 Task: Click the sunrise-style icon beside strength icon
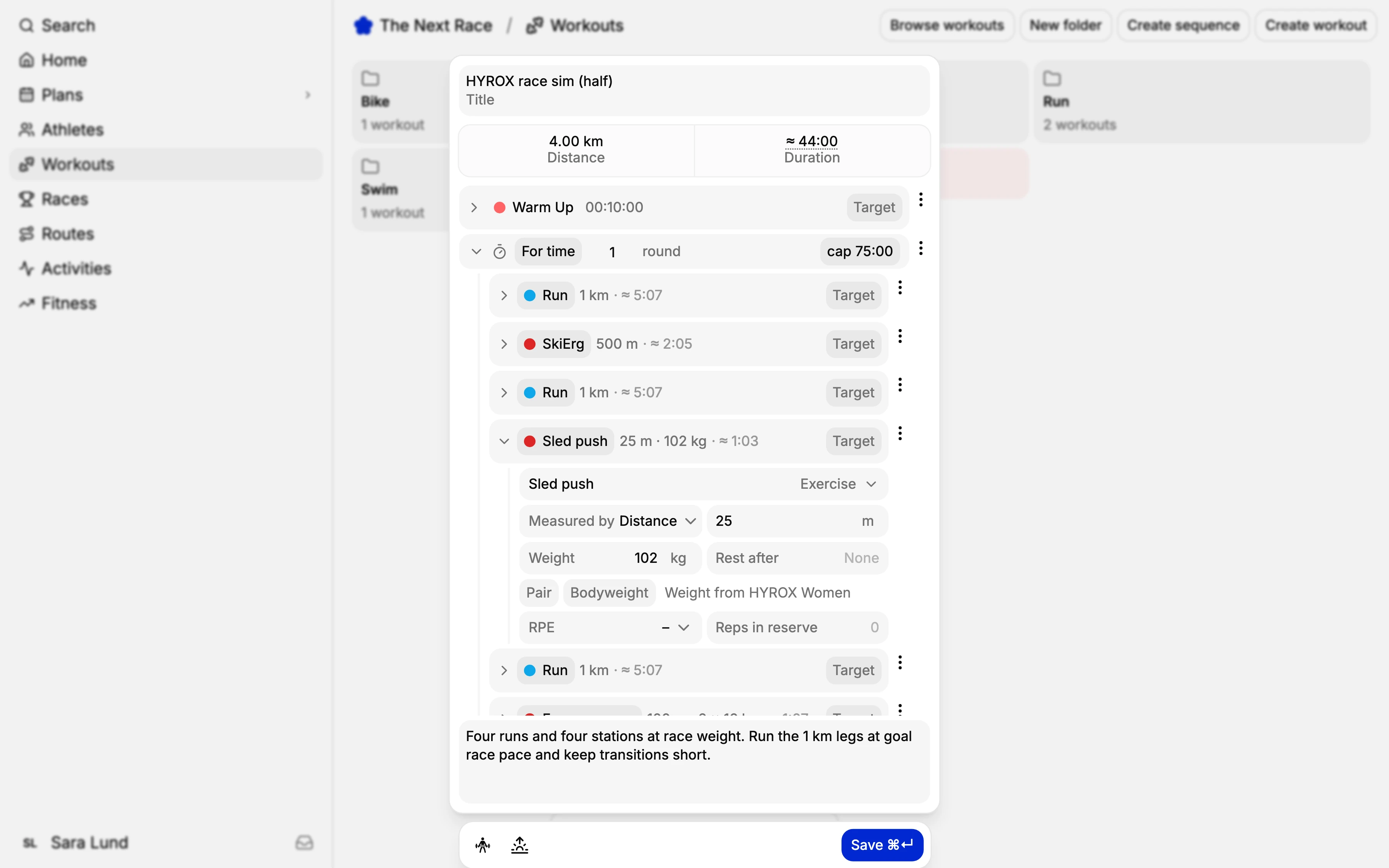519,844
